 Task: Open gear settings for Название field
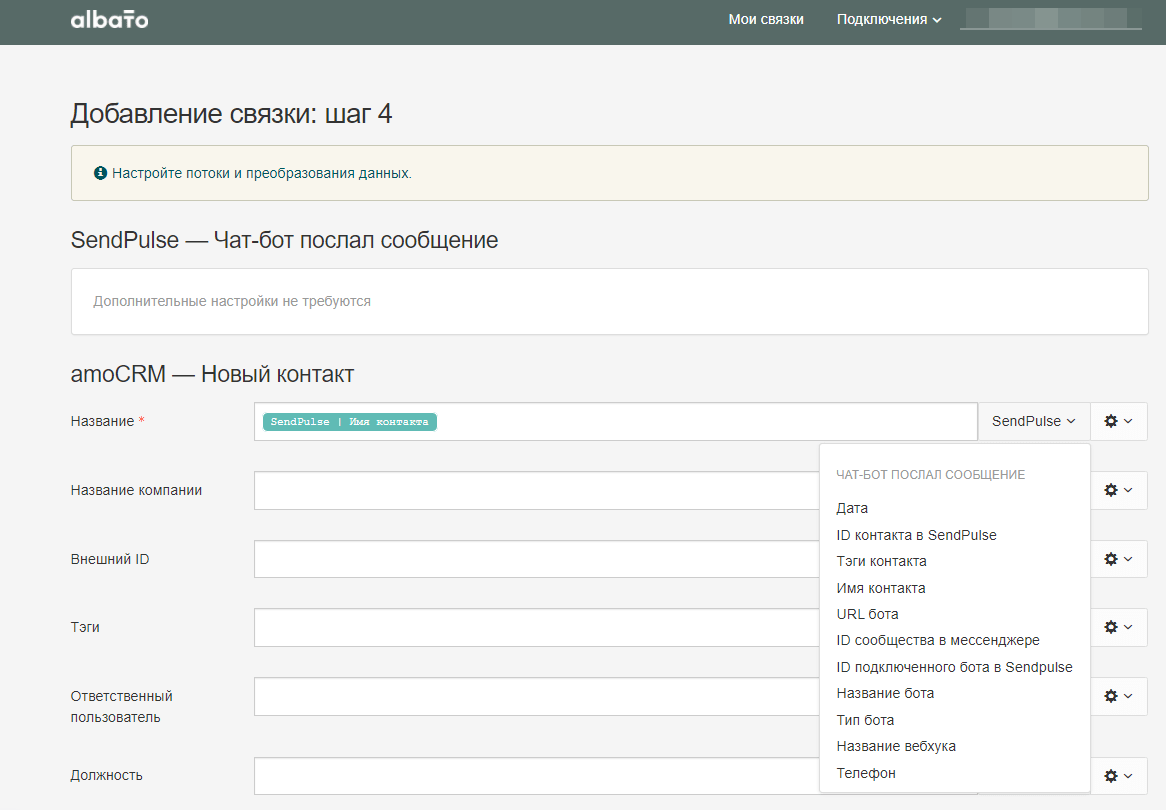1118,421
